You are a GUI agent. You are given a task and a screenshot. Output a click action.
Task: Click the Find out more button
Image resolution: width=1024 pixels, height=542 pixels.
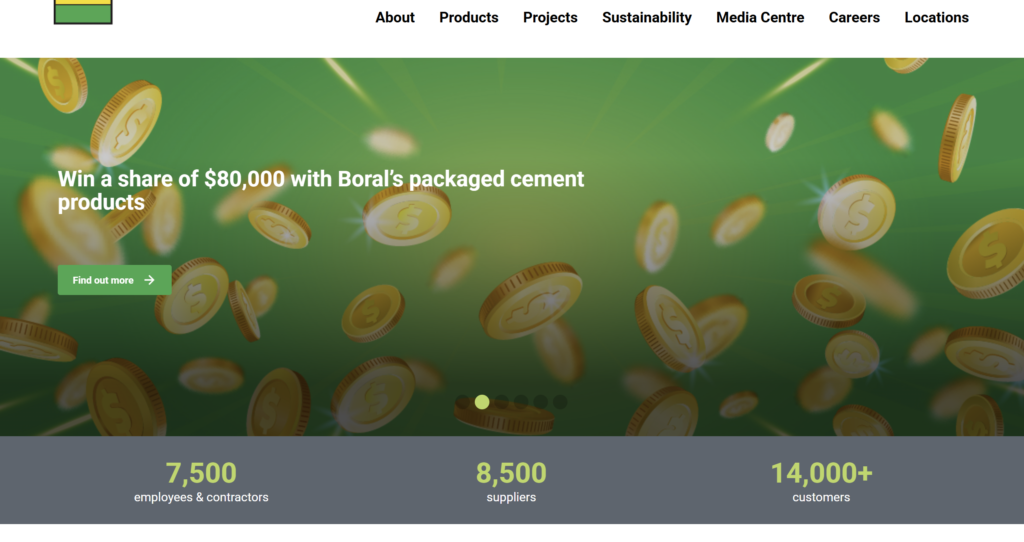[x=114, y=280]
